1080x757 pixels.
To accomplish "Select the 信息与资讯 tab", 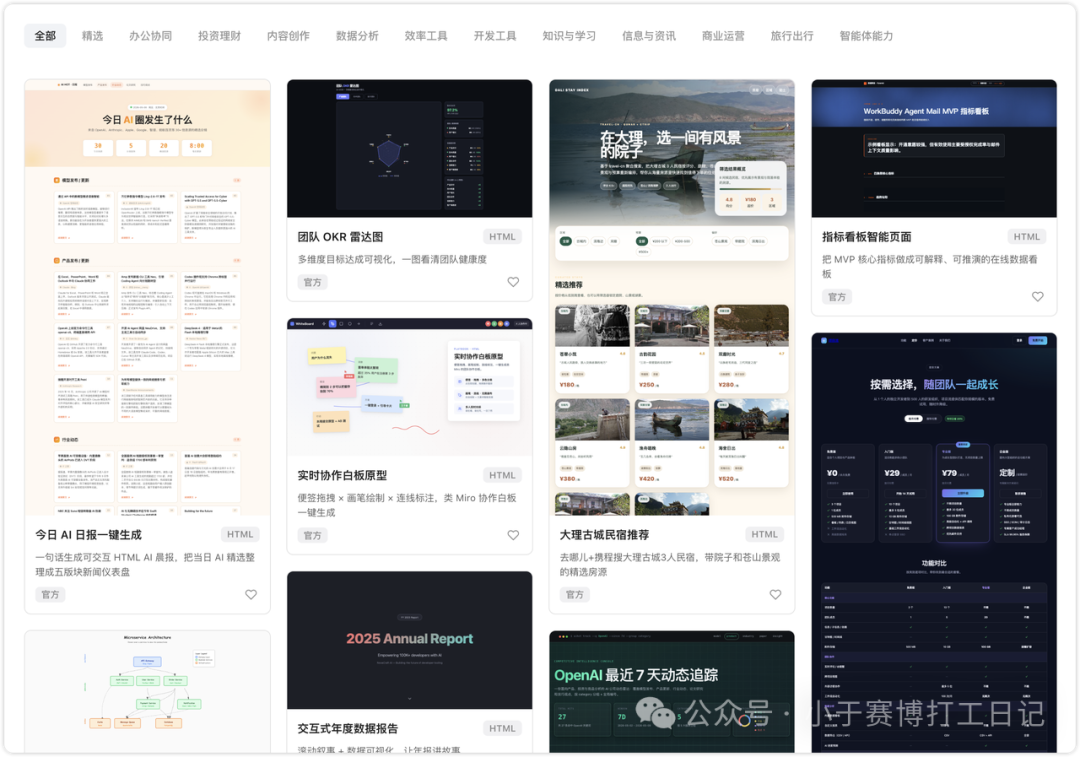I will tap(649, 36).
